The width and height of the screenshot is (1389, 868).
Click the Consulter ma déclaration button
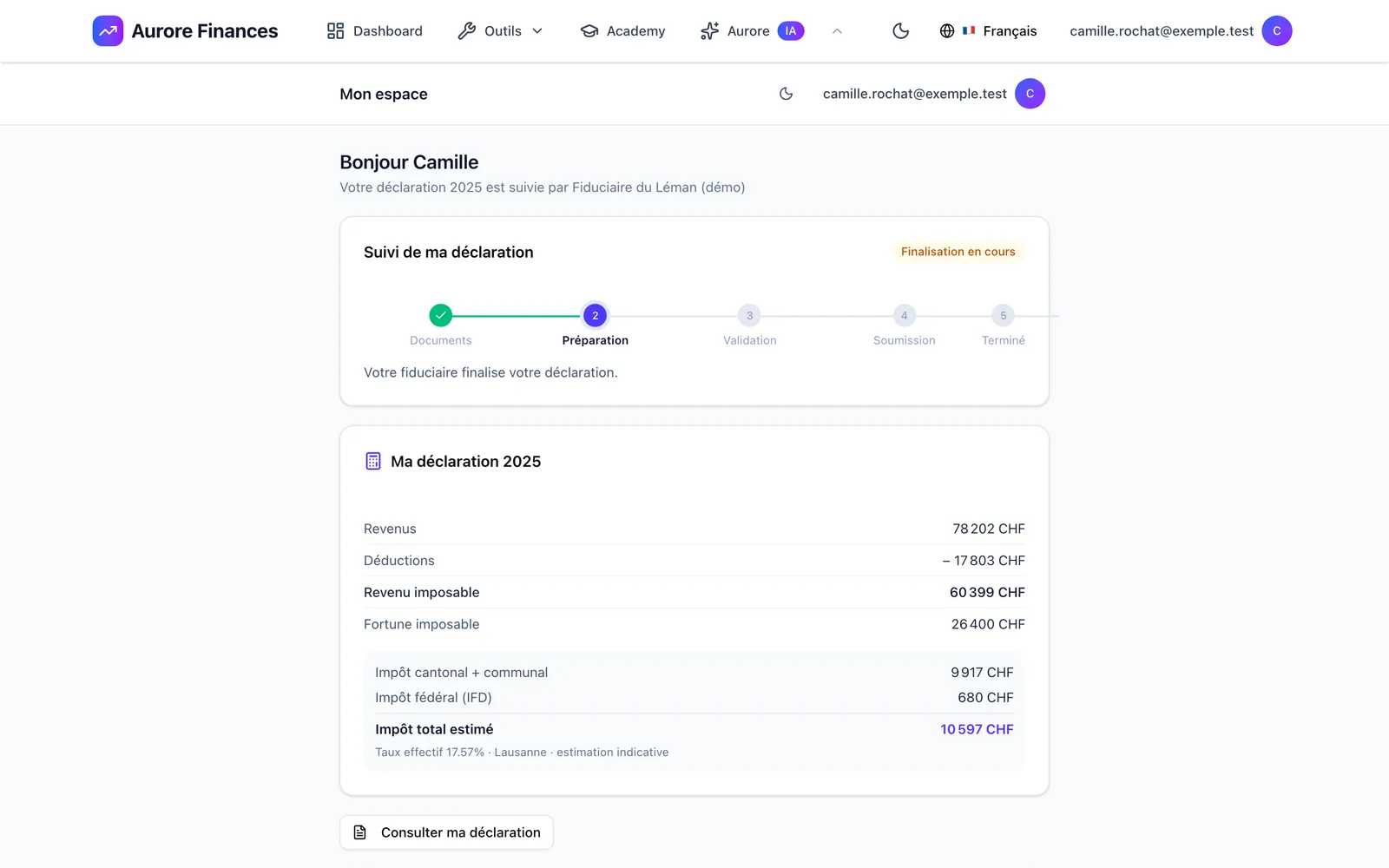pos(446,832)
